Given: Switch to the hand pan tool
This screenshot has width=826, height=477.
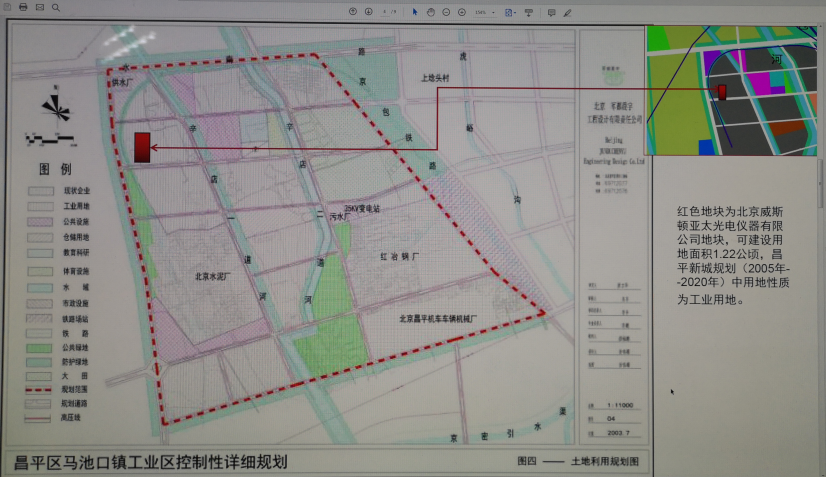Looking at the screenshot, I should point(430,11).
